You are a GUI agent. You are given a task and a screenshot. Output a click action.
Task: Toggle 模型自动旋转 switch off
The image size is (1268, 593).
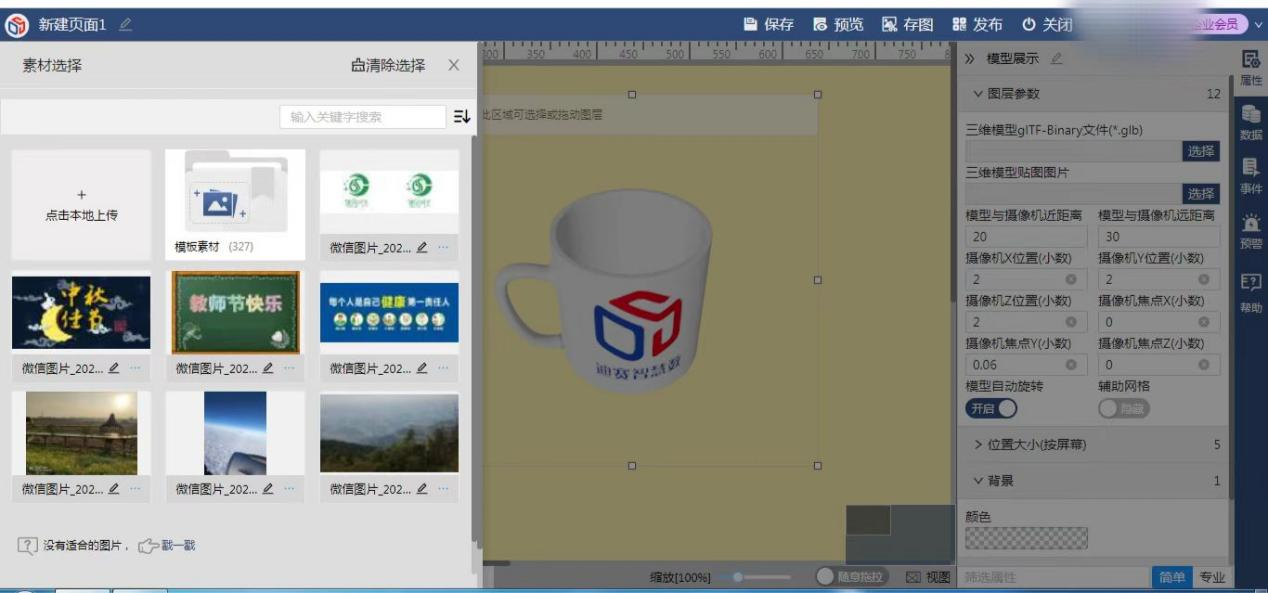pos(991,408)
